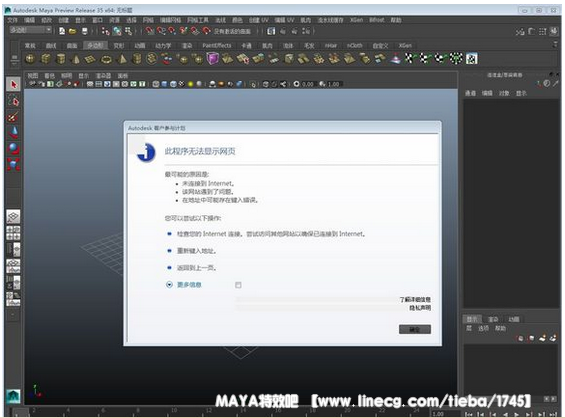Pick the Scale tool icon
Viewport: 565px width, 418px height.
coord(13,164)
